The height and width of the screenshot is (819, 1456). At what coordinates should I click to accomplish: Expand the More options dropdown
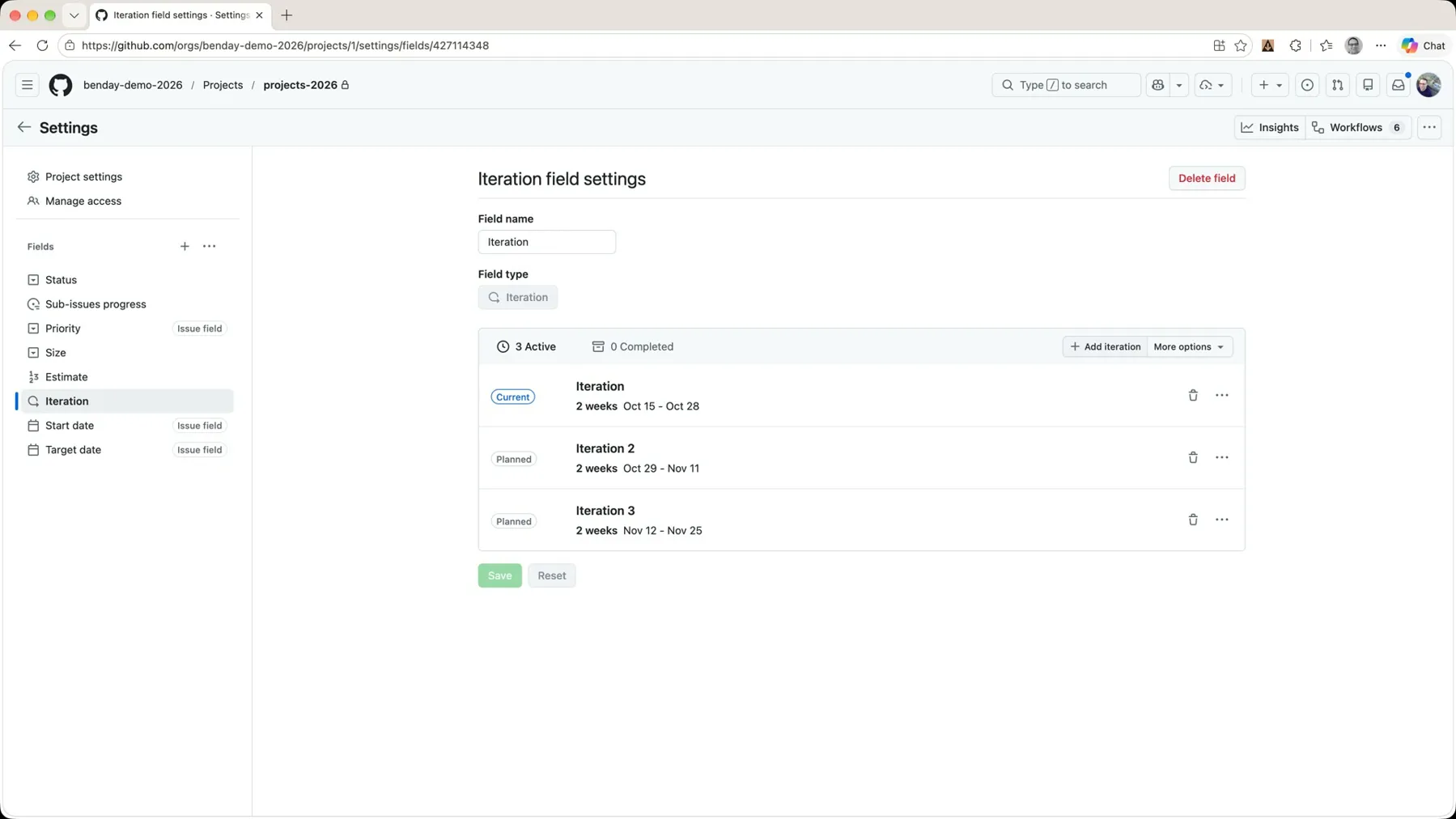[1189, 346]
